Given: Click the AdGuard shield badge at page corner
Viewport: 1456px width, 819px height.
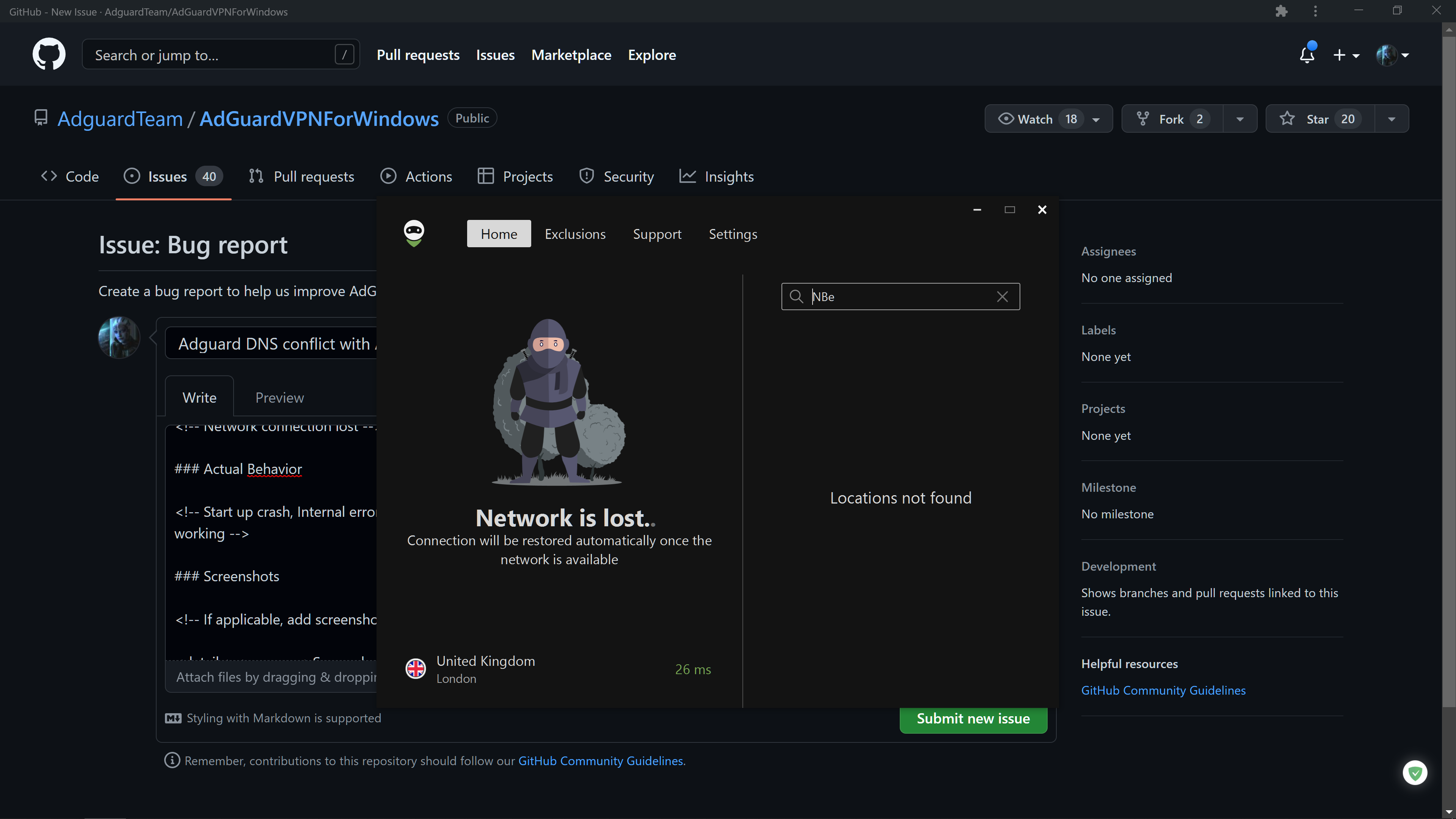Looking at the screenshot, I should pyautogui.click(x=1415, y=773).
